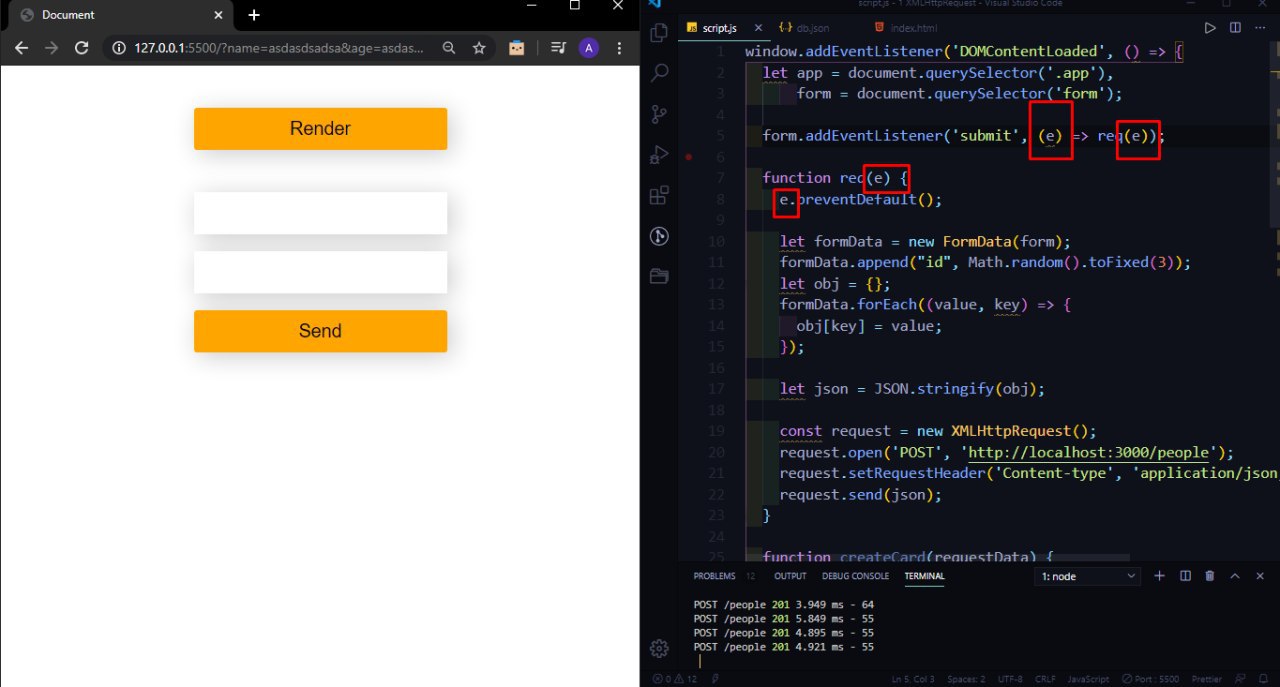Image resolution: width=1280 pixels, height=687 pixels.
Task: Open a new Chrome tab
Action: point(254,15)
